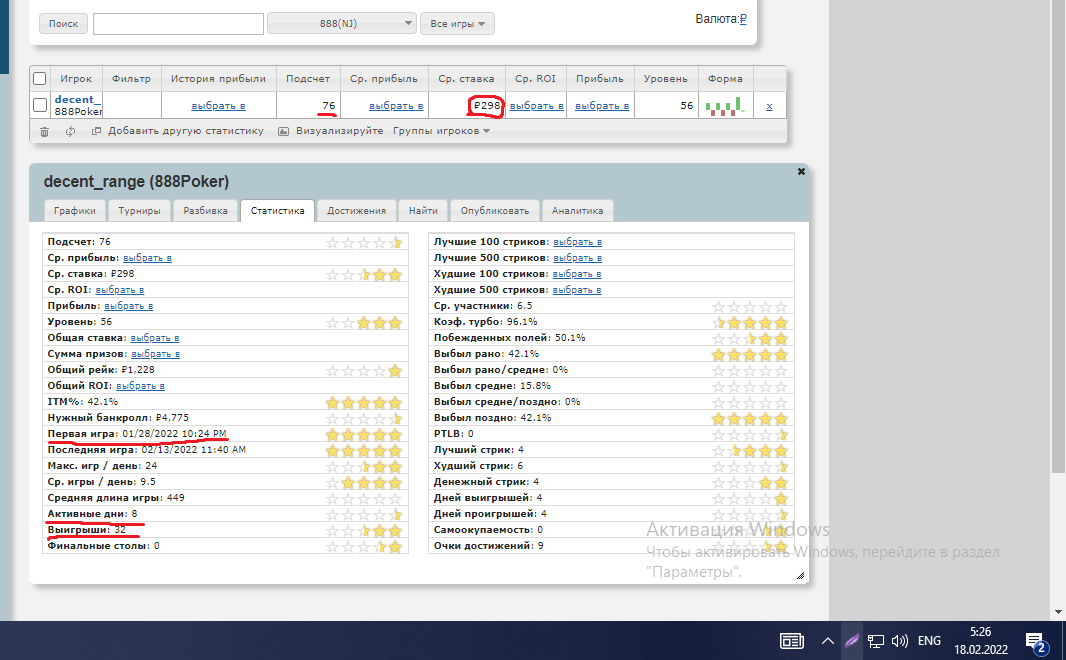The width and height of the screenshot is (1066, 660).
Task: Click выбрать в next to Худшие 100 стриков
Action: click(x=577, y=274)
